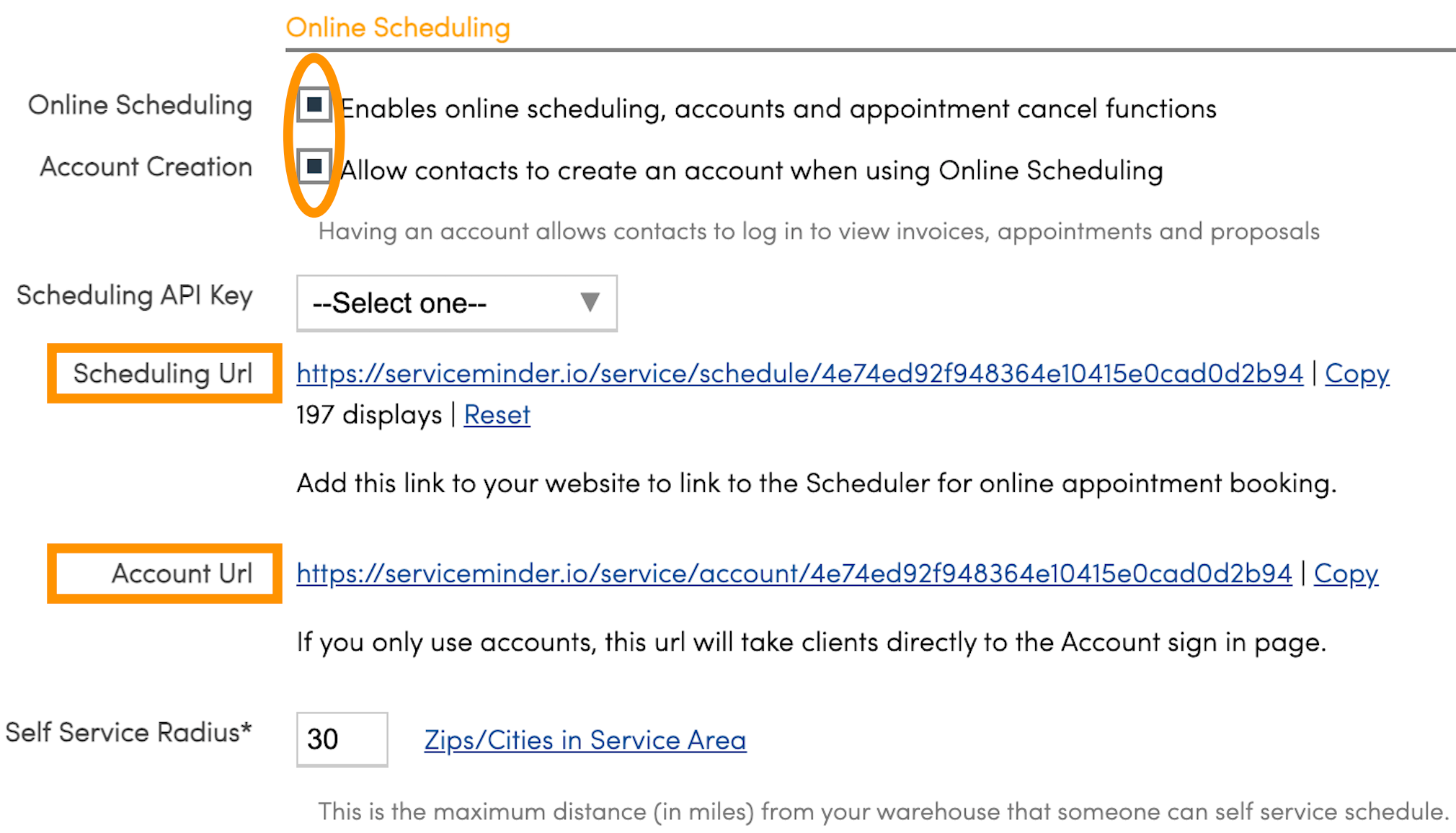
Task: Click the Self Service Radius label
Action: click(x=128, y=732)
